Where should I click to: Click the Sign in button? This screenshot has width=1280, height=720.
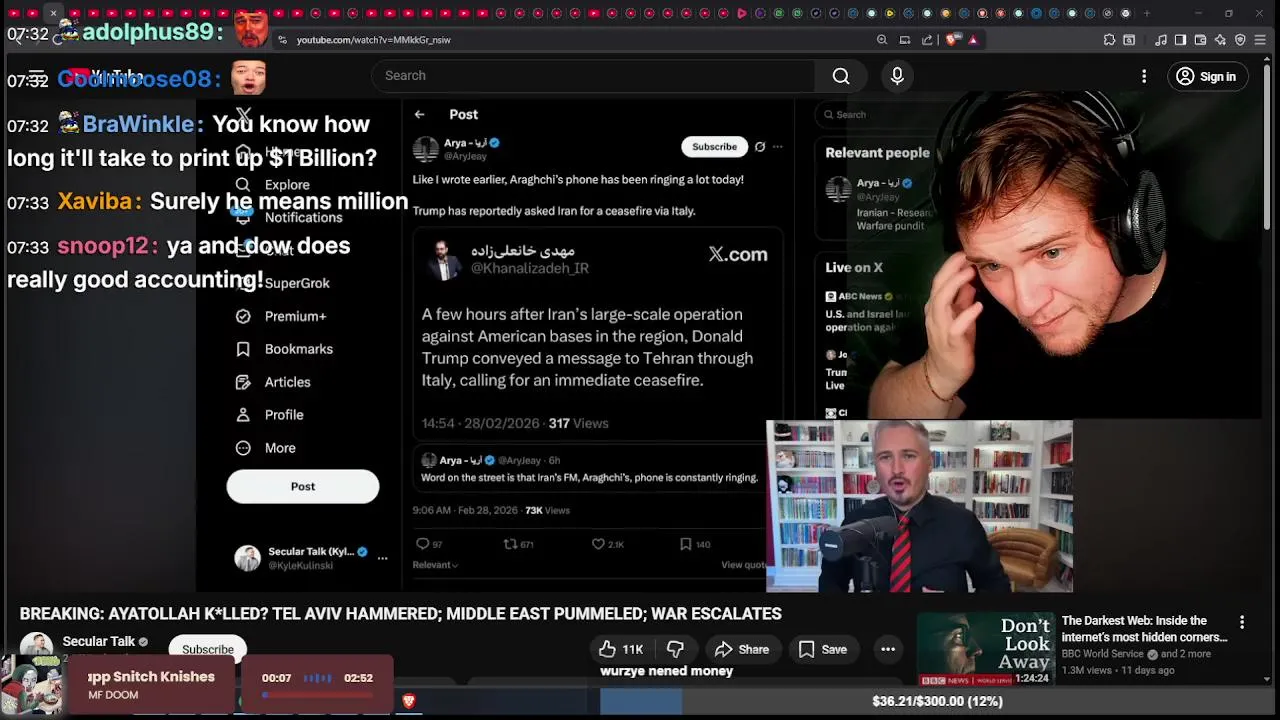pyautogui.click(x=1206, y=76)
